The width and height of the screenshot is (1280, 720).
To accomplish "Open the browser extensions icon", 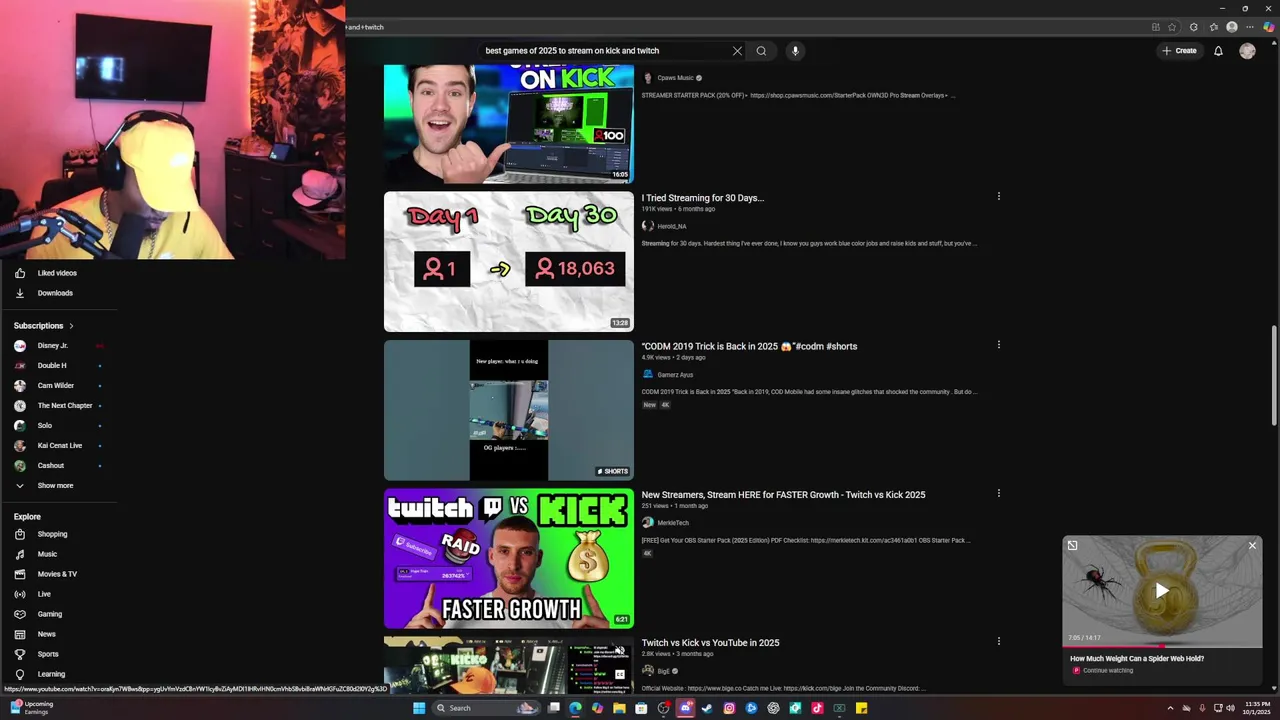I will coord(1194,27).
